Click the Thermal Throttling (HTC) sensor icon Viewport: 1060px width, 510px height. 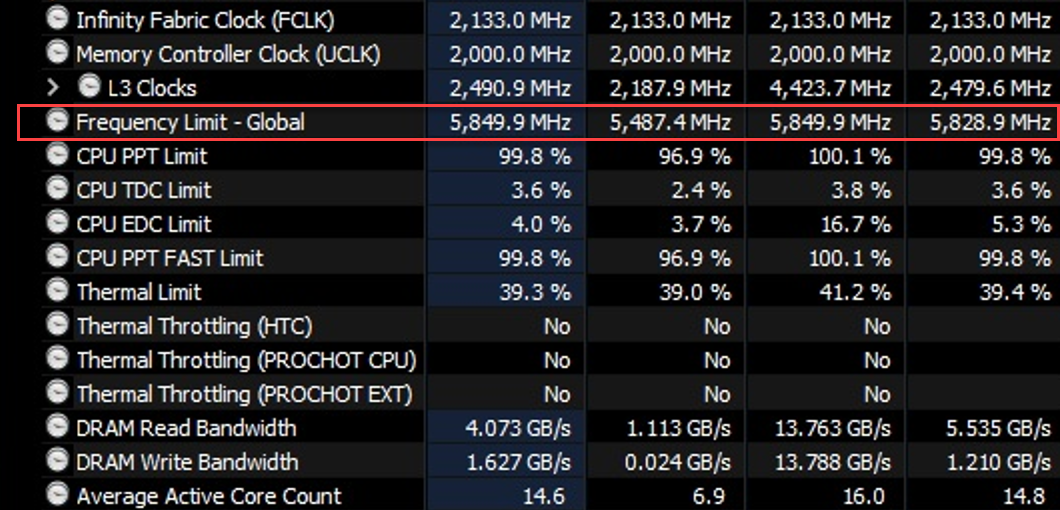tap(58, 325)
